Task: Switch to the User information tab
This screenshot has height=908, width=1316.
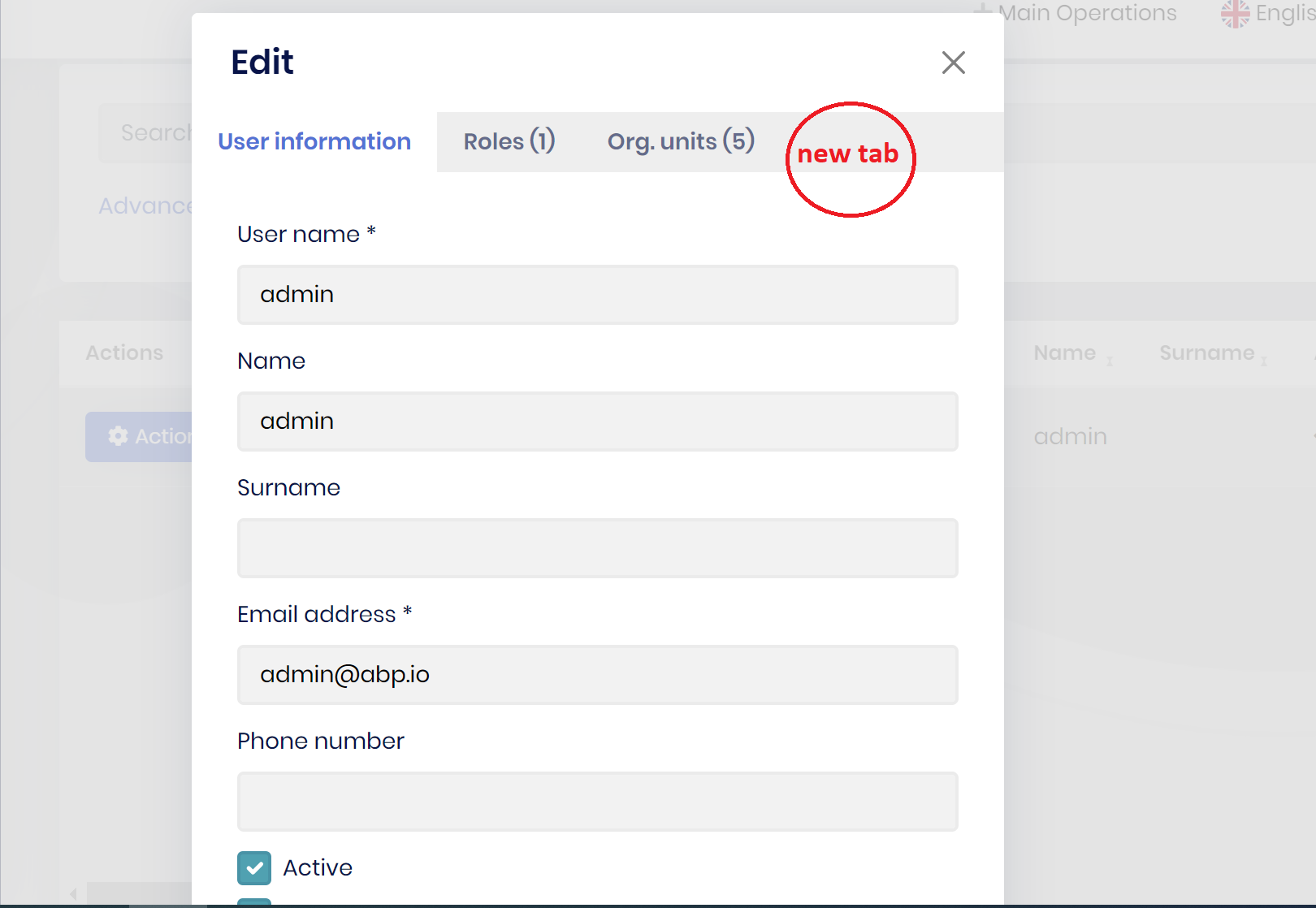Action: [314, 142]
